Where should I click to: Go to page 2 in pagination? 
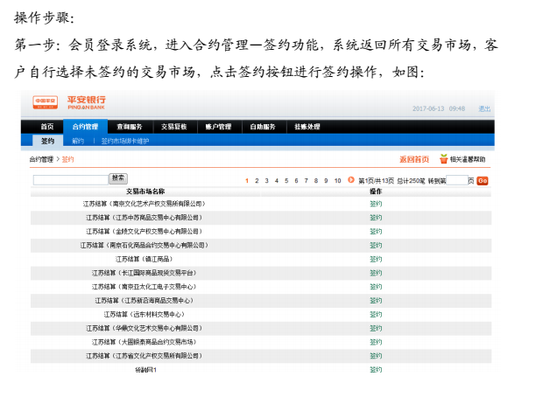tap(257, 181)
